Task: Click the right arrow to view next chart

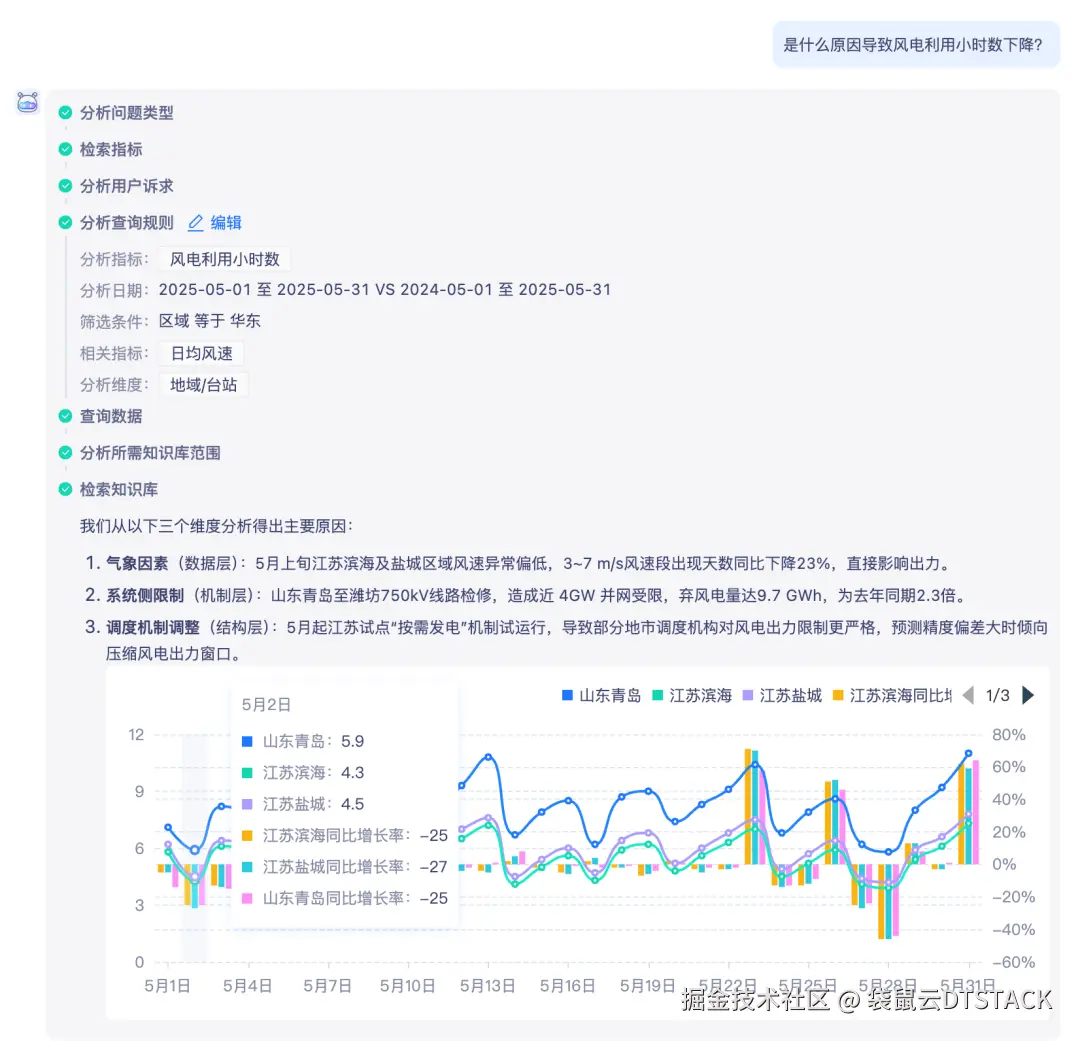Action: [1027, 695]
